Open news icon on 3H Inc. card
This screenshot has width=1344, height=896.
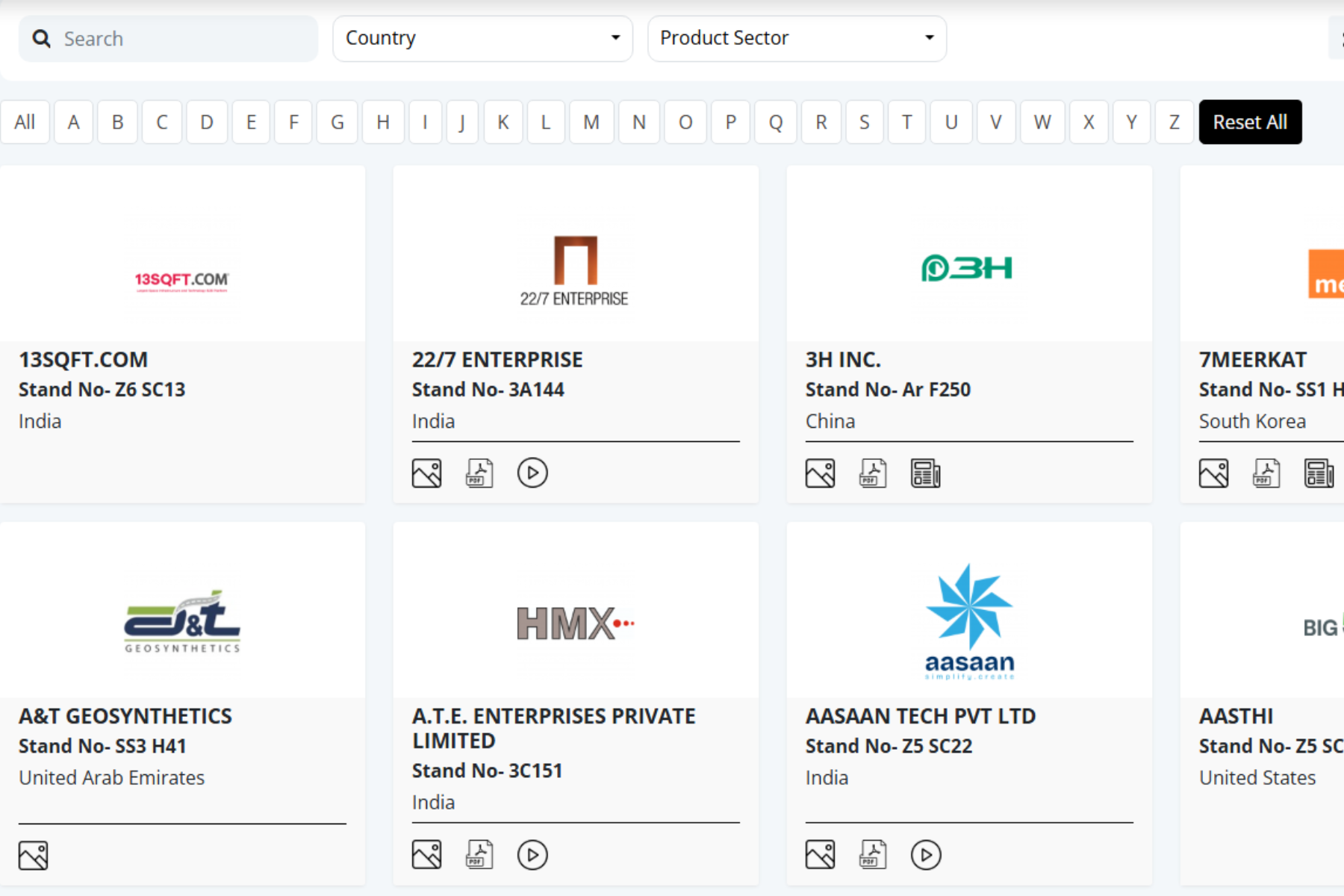coord(925,473)
